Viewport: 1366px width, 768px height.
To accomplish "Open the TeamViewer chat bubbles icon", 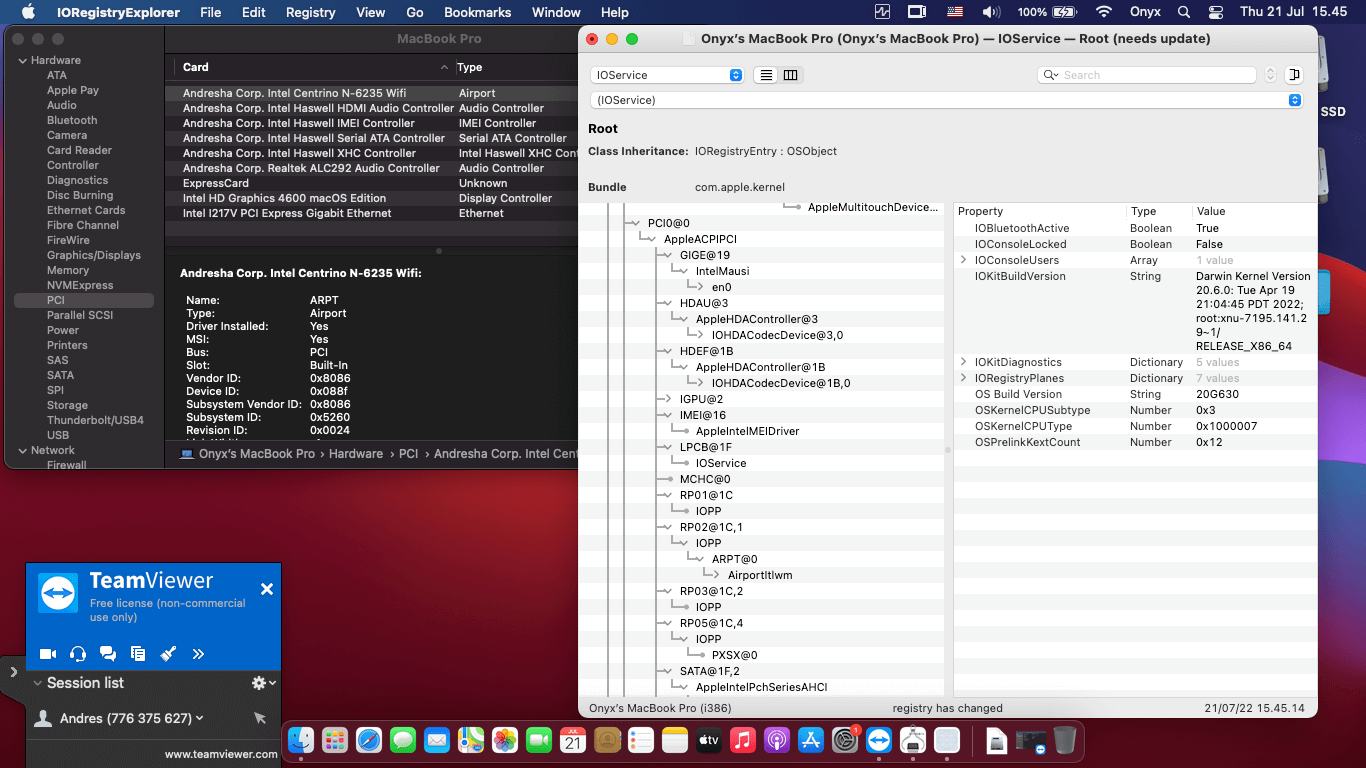I will point(108,654).
